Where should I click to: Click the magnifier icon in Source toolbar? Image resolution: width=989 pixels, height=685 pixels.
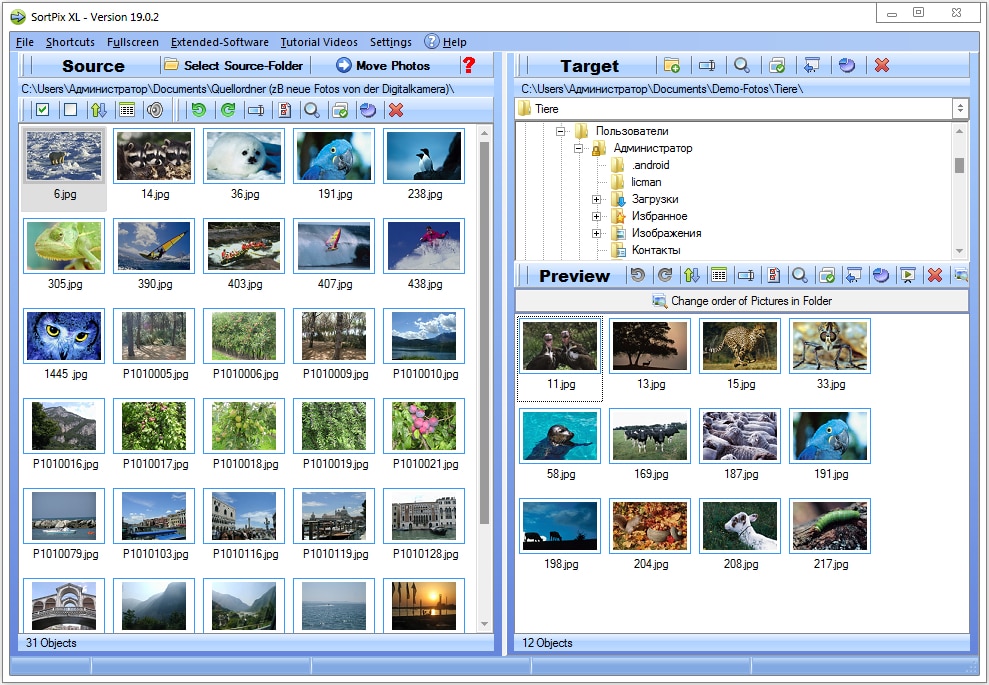tap(312, 110)
